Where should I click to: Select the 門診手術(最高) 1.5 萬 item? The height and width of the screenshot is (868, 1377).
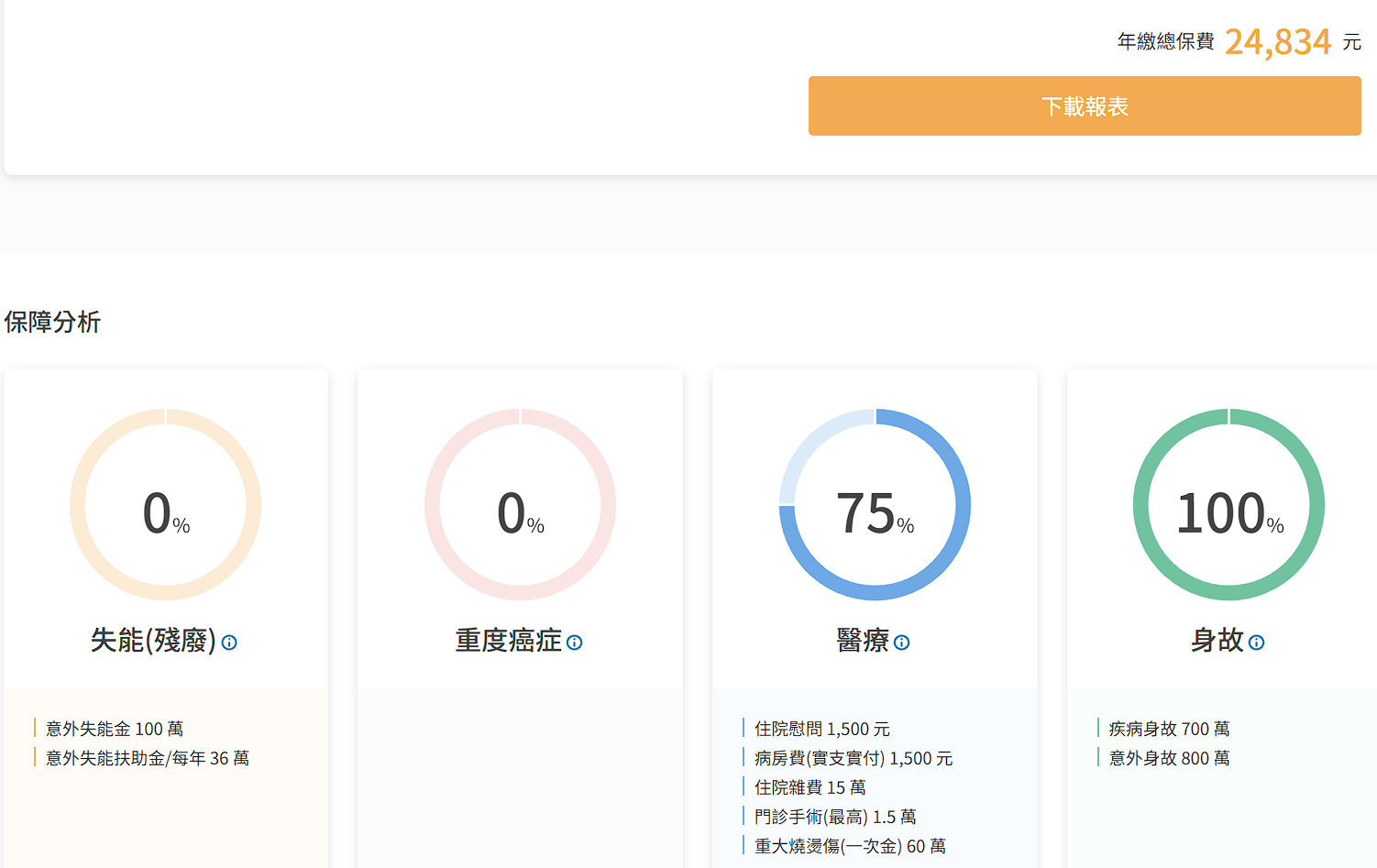(x=834, y=817)
